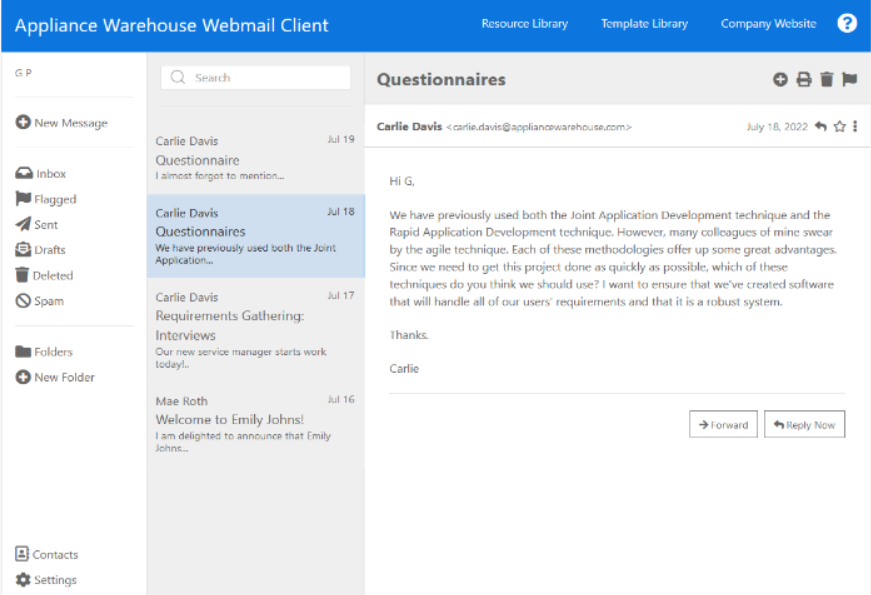
Task: Delete the email with header trash icon
Action: pos(827,79)
